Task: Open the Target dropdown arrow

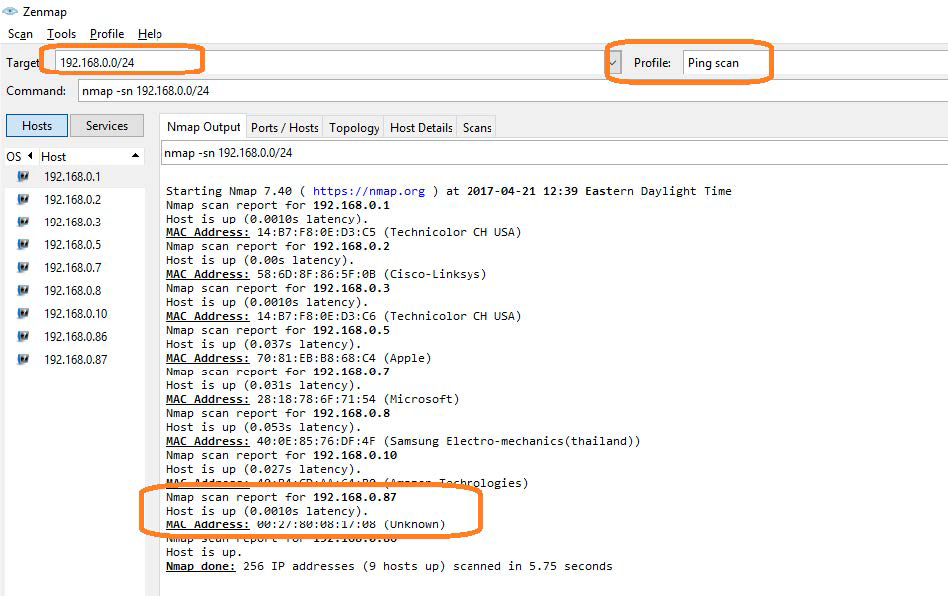Action: (x=613, y=63)
